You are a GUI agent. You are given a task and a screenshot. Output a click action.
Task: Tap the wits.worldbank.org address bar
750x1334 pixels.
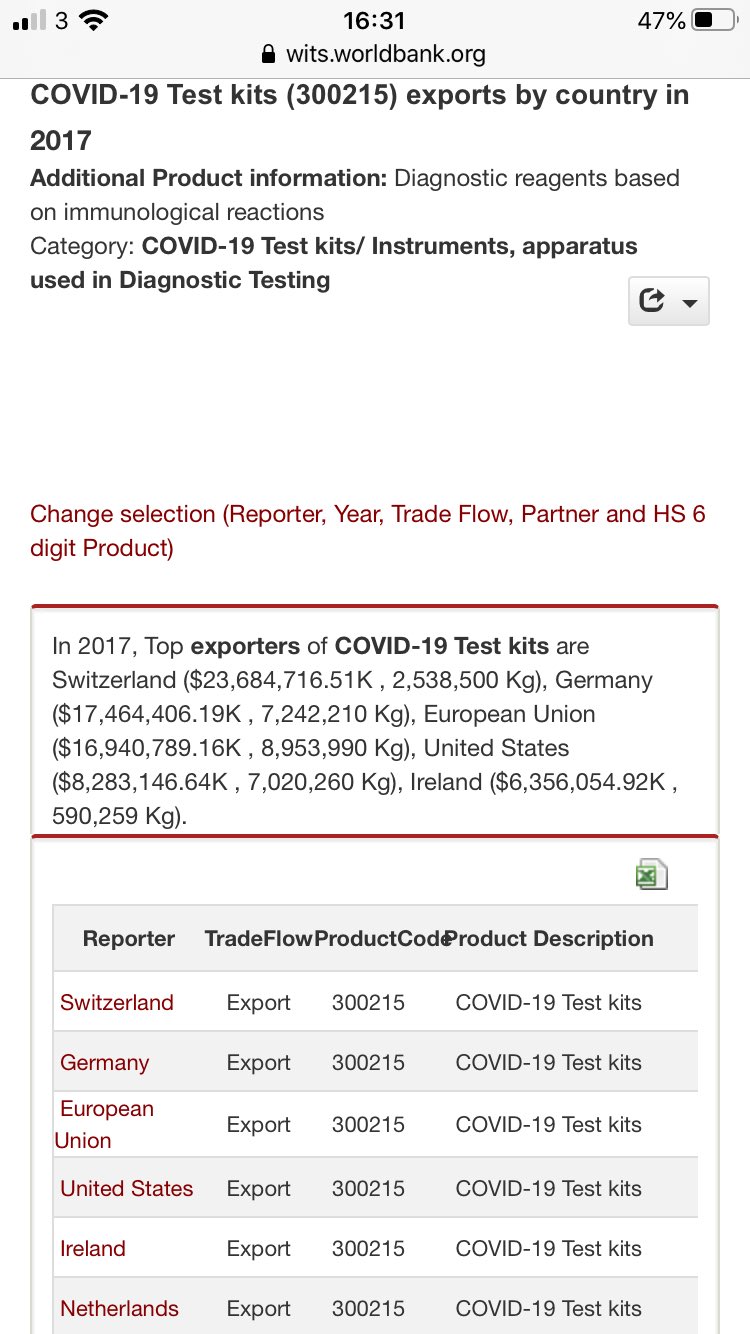point(385,54)
